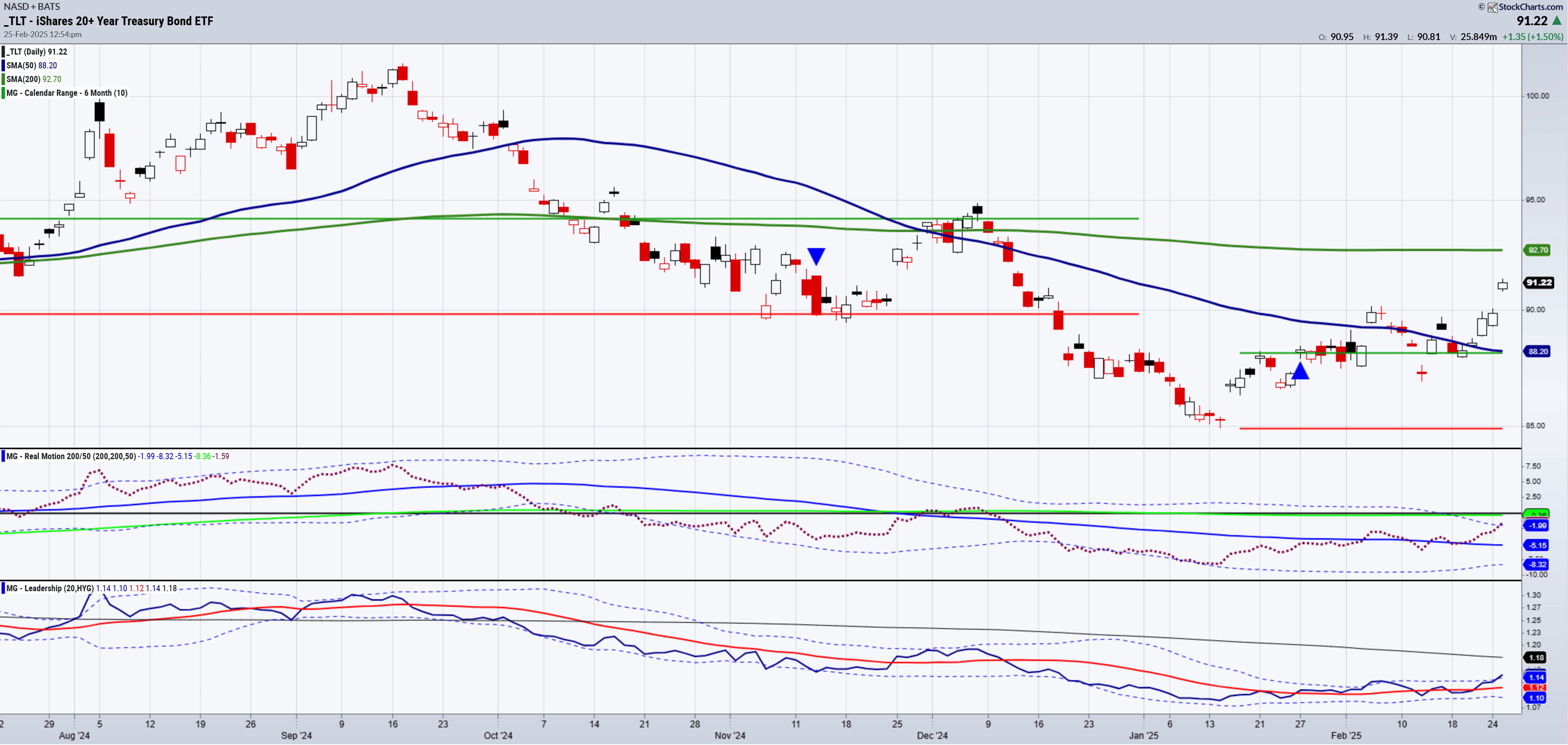
Task: Click the black swatch beside _TLT (Daily)
Action: [3, 52]
